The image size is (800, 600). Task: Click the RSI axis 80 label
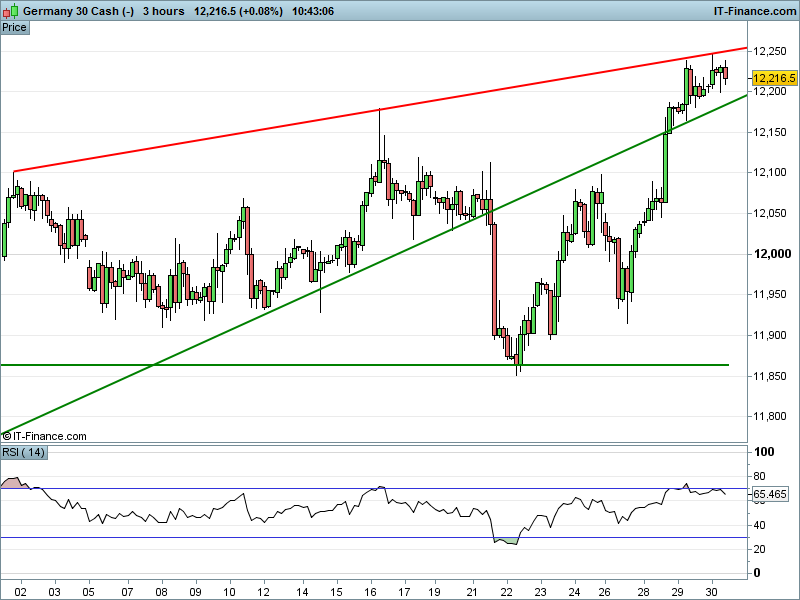point(759,476)
